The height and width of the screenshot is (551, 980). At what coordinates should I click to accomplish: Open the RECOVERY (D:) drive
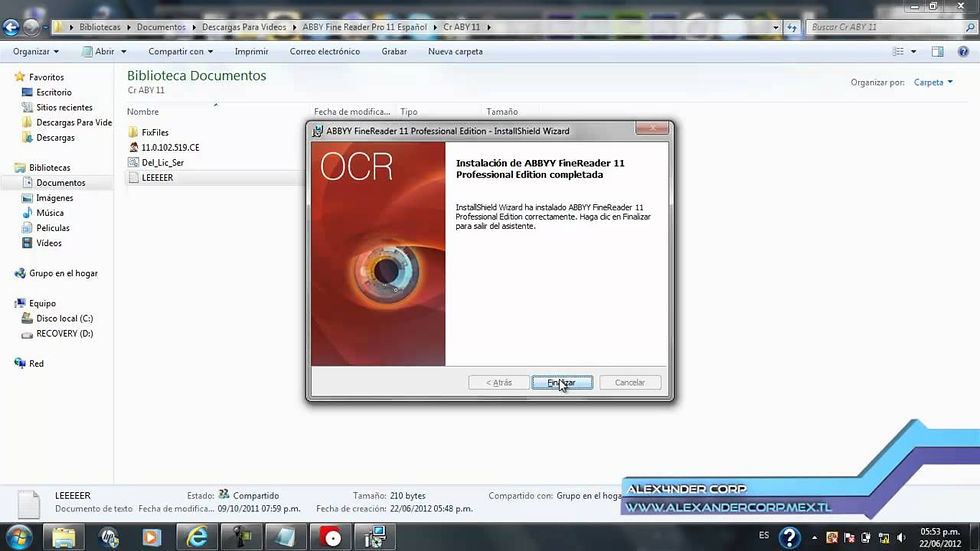64,334
